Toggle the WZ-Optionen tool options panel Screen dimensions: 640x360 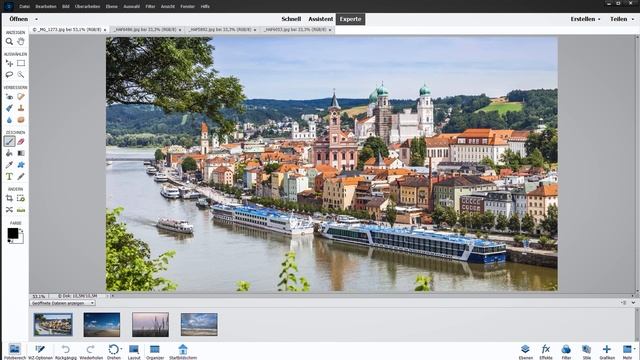click(40, 351)
